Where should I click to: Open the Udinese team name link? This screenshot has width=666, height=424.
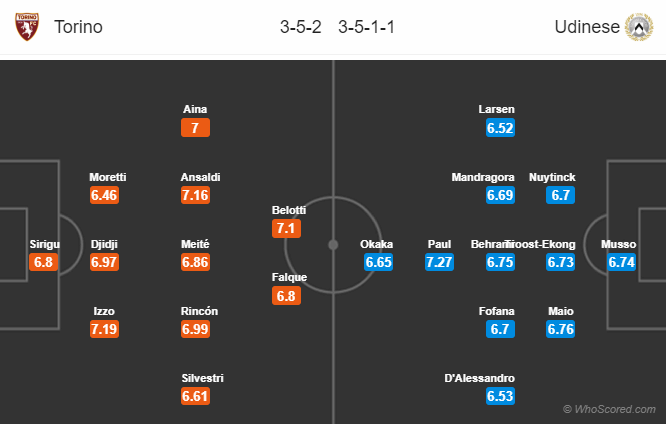(x=587, y=27)
